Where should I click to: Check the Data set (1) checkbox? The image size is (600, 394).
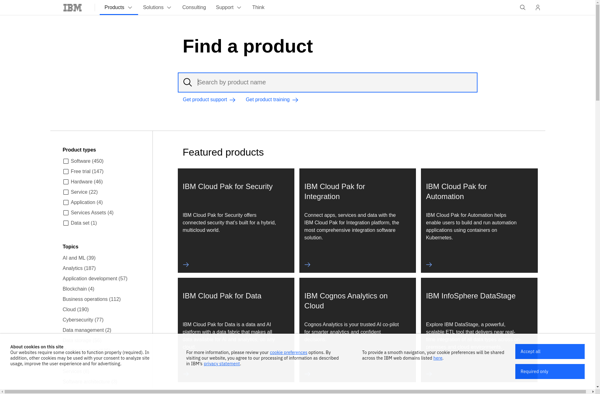[66, 223]
